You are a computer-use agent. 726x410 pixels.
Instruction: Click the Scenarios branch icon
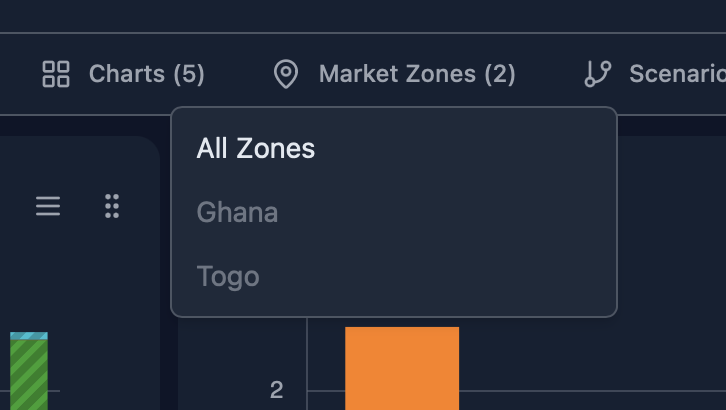598,74
